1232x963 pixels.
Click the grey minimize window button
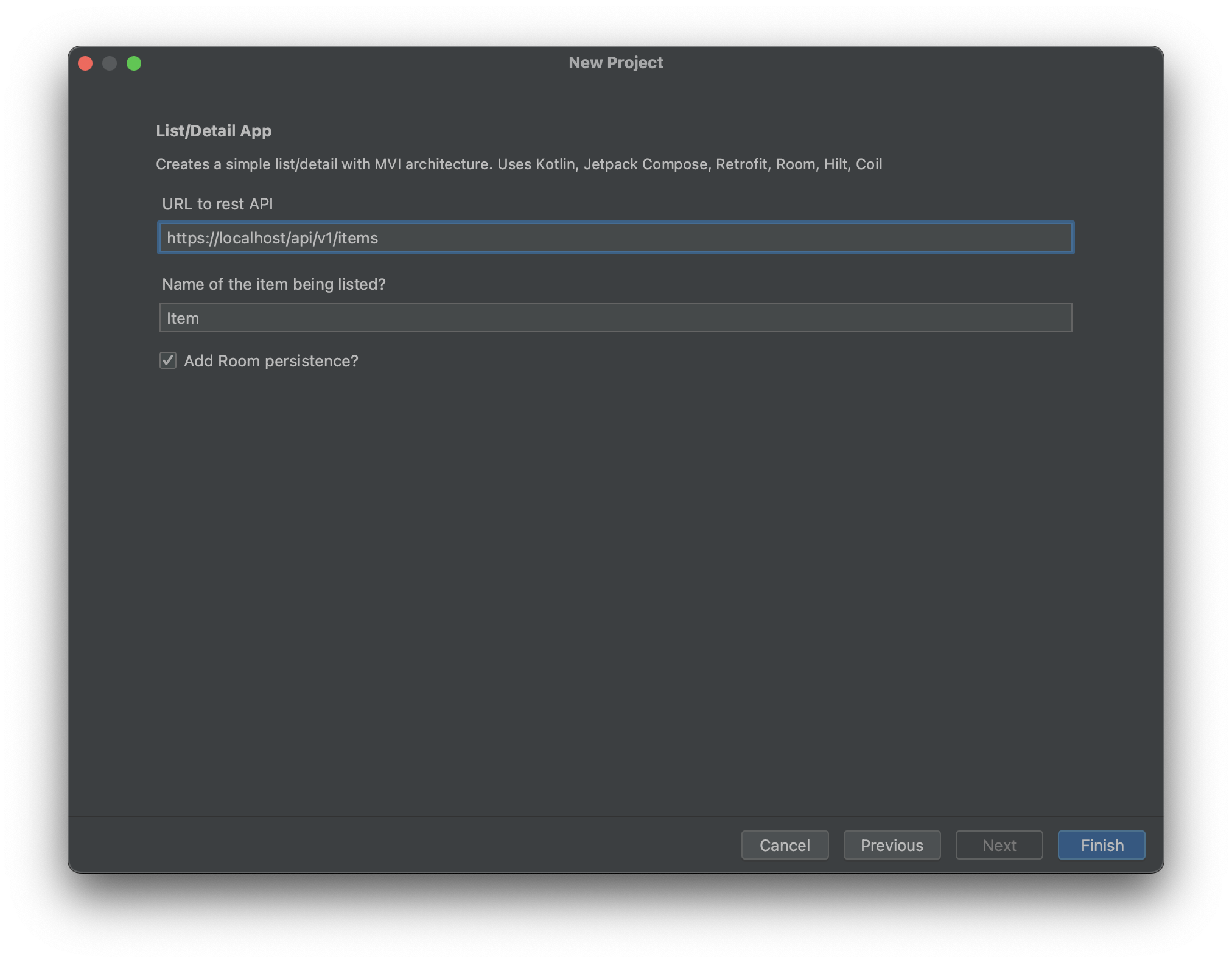[x=110, y=63]
